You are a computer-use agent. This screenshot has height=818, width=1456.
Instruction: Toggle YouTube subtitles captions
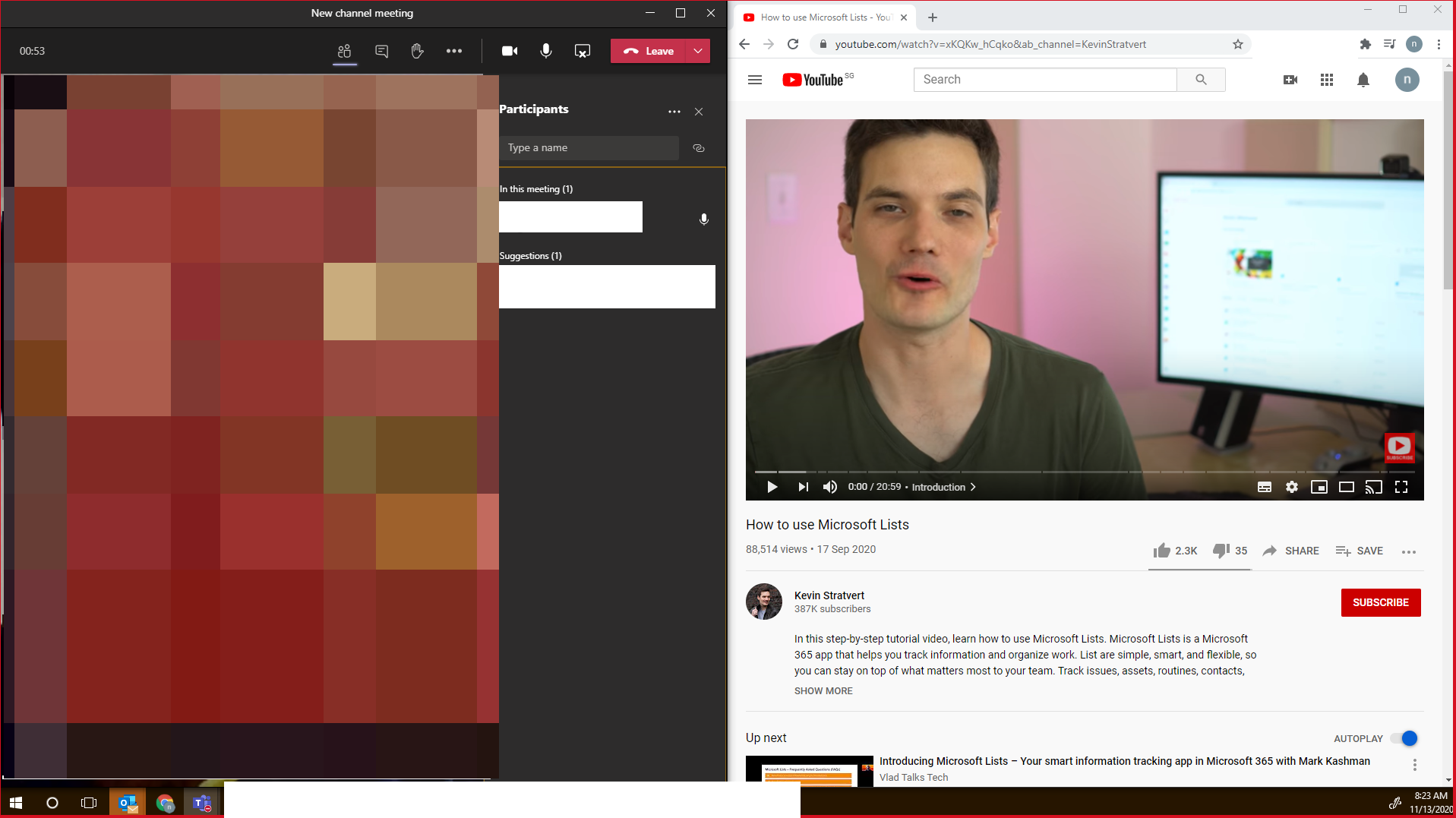(1265, 487)
